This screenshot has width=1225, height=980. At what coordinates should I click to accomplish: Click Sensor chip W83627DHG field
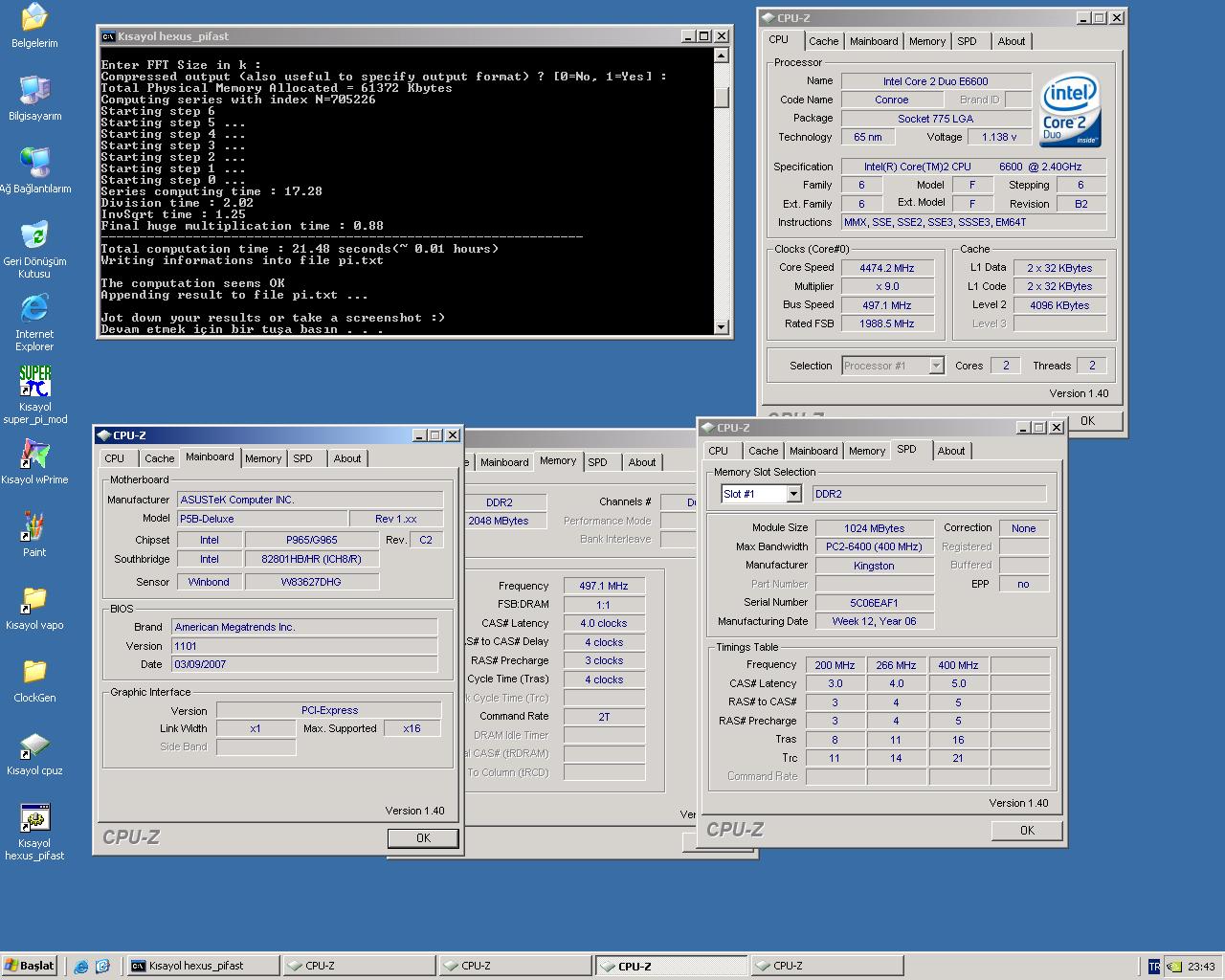pyautogui.click(x=311, y=582)
